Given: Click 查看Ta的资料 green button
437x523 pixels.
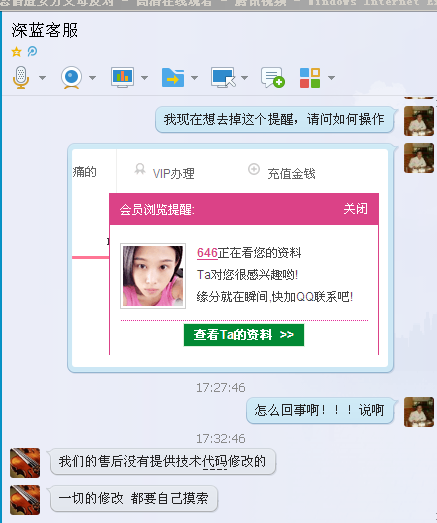Looking at the screenshot, I should point(244,335).
